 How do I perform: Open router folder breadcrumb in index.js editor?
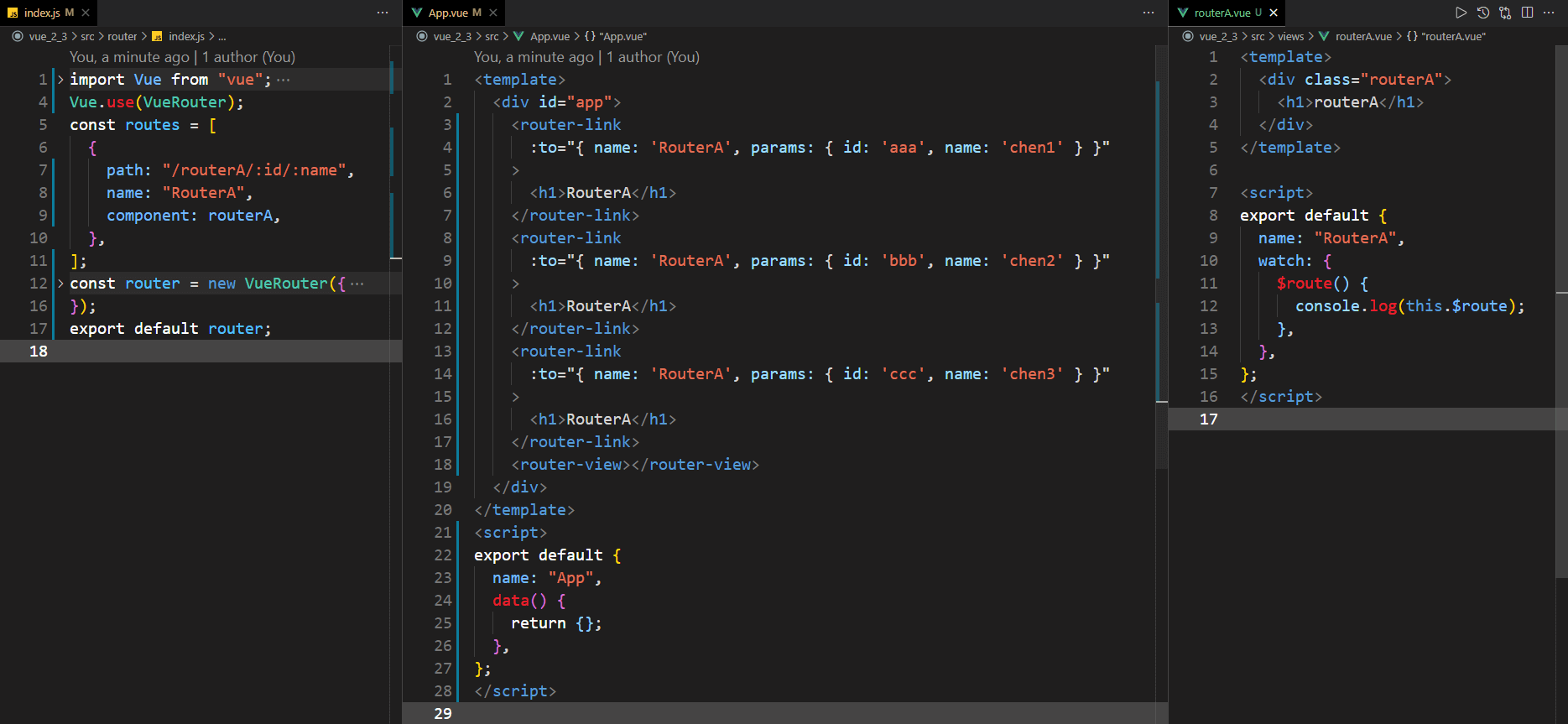pos(122,36)
